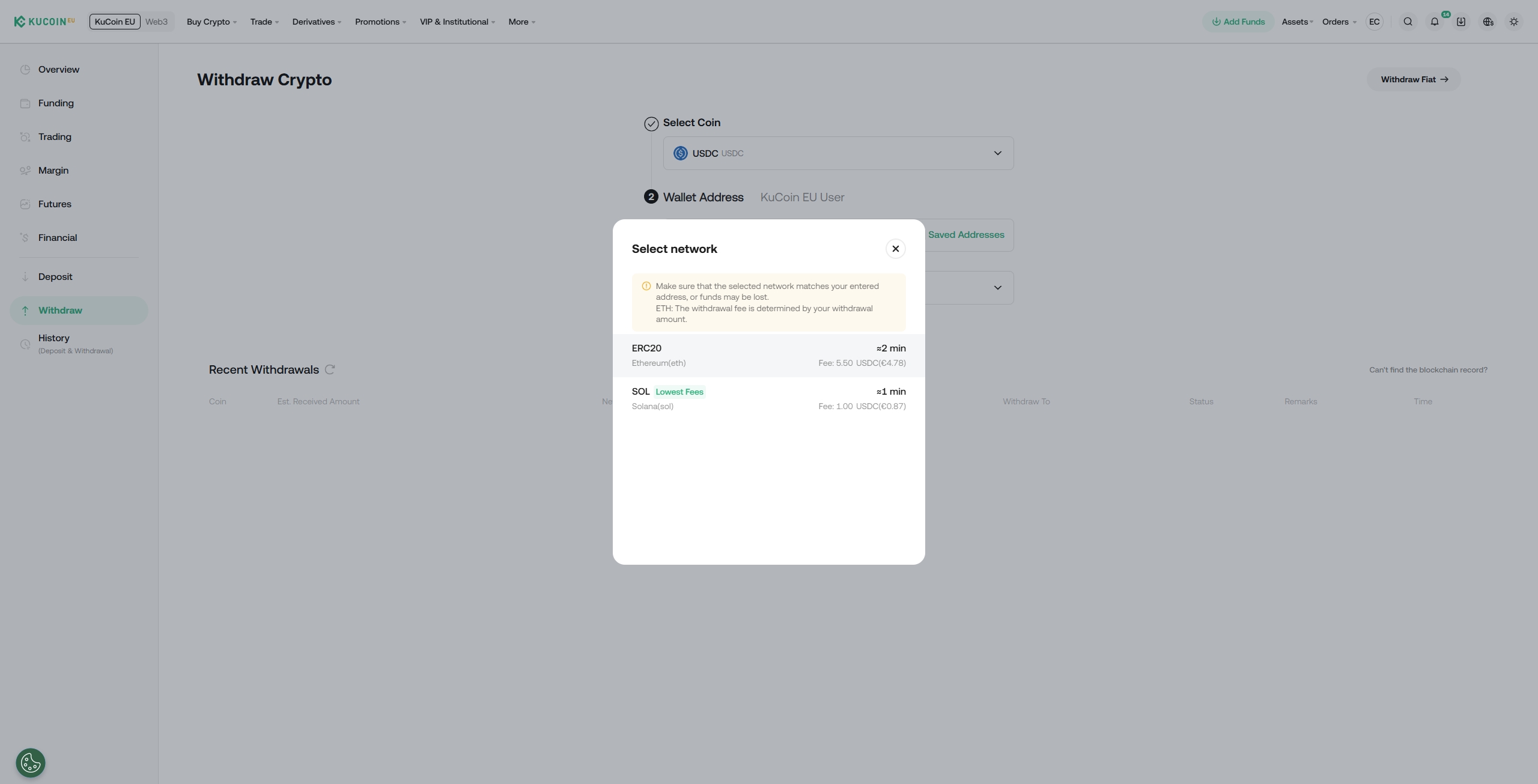Click "Fee: 5.50 USDC(€4.78)" text
The height and width of the screenshot is (784, 1538).
(862, 363)
